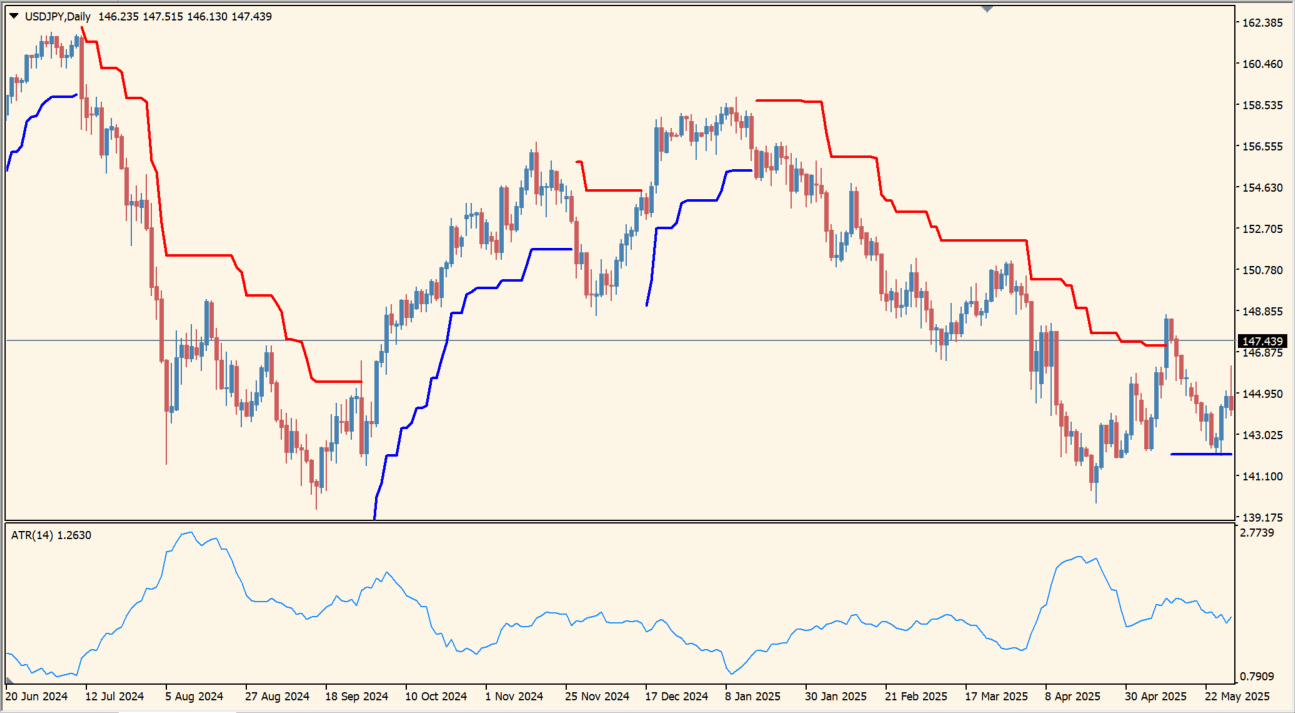The width and height of the screenshot is (1295, 713).
Task: Click the 17 Dec 2024 date label
Action: (x=677, y=696)
